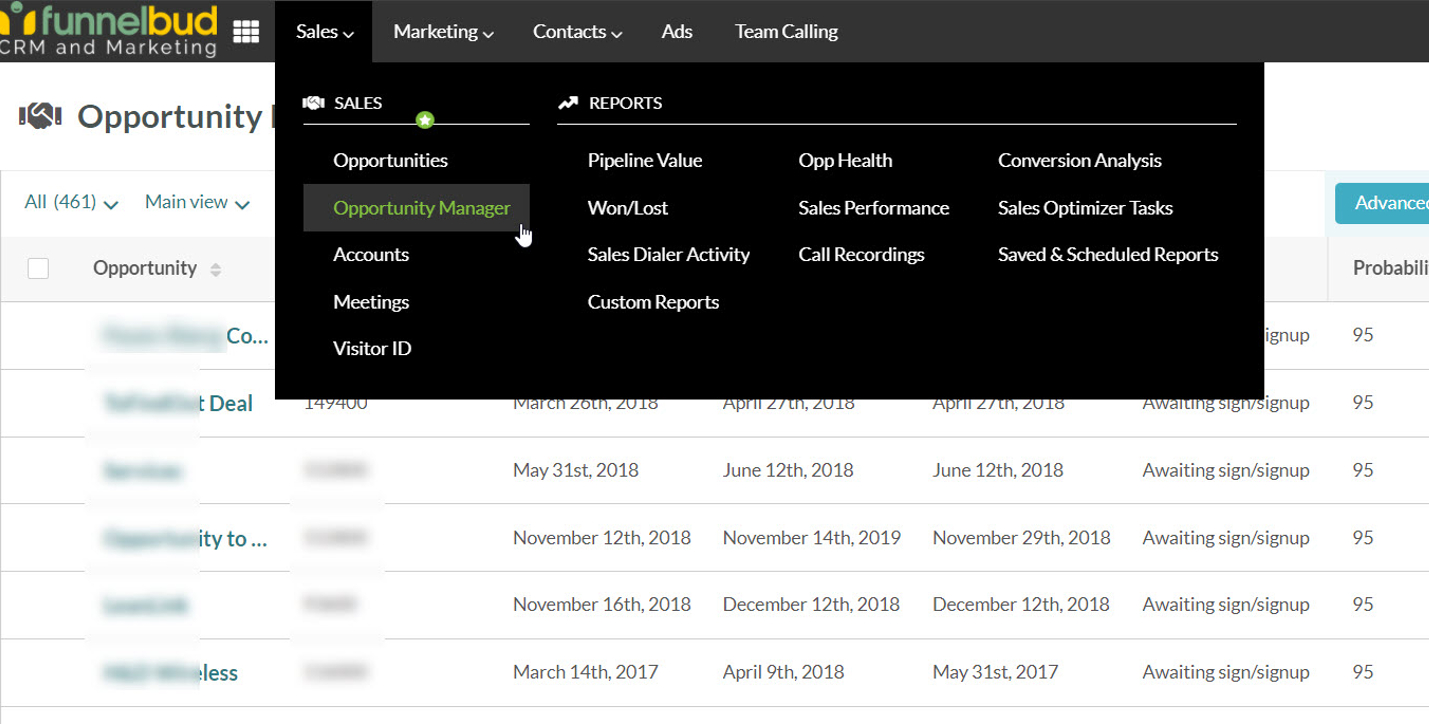Screen dimensions: 1429x724
Task: Open Visitor ID menu entry
Action: pyautogui.click(x=372, y=348)
